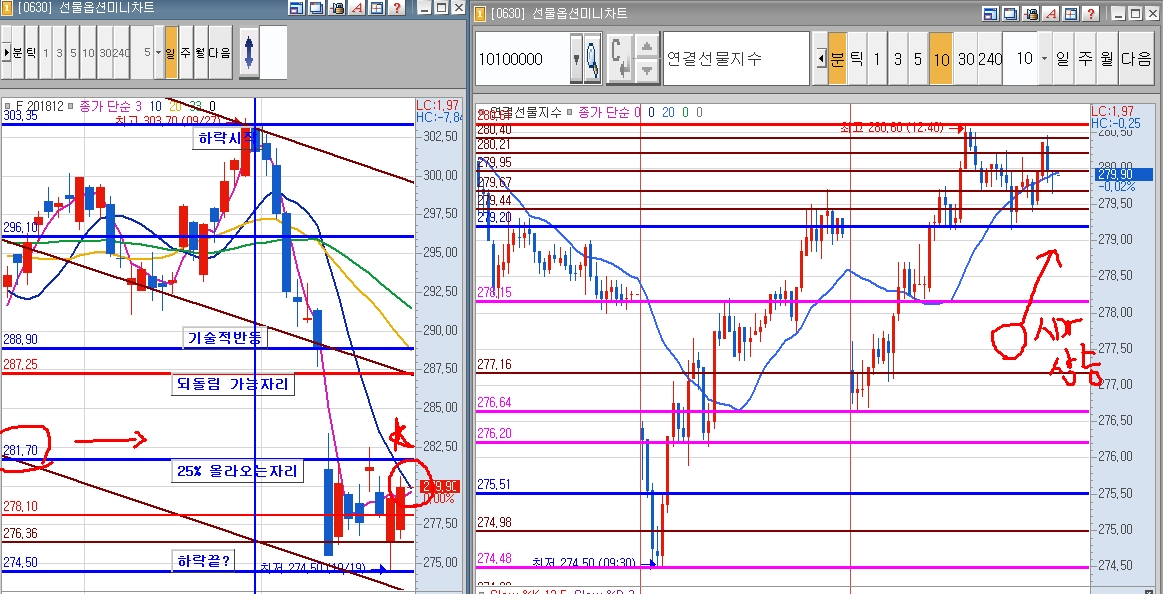
Task: Open window-cascade icon in left chart title bar
Action: click(296, 8)
